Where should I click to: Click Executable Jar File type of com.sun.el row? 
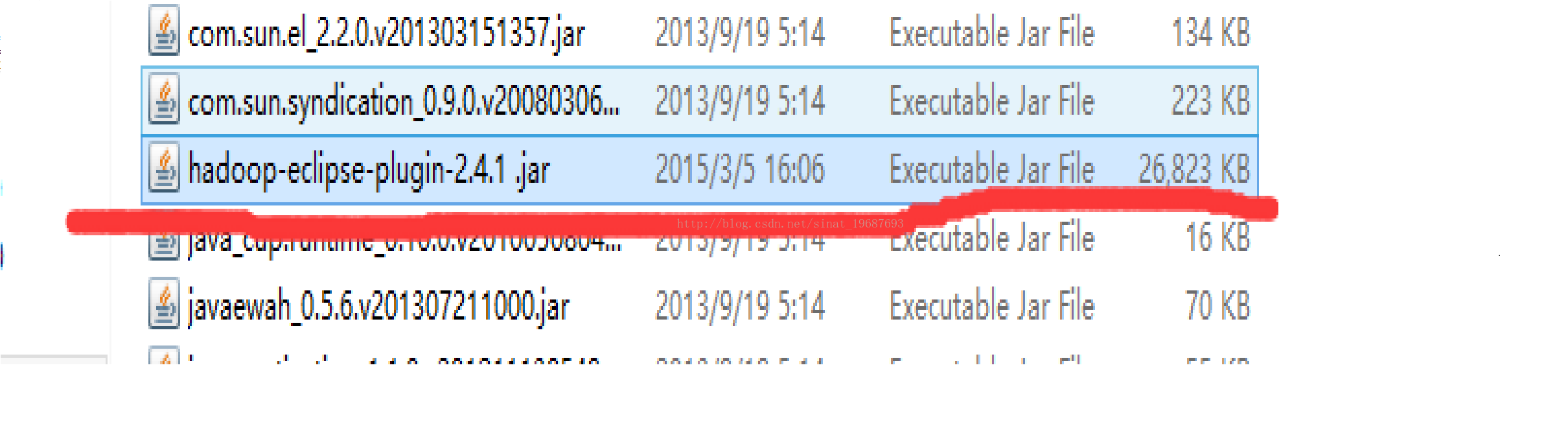click(x=992, y=32)
